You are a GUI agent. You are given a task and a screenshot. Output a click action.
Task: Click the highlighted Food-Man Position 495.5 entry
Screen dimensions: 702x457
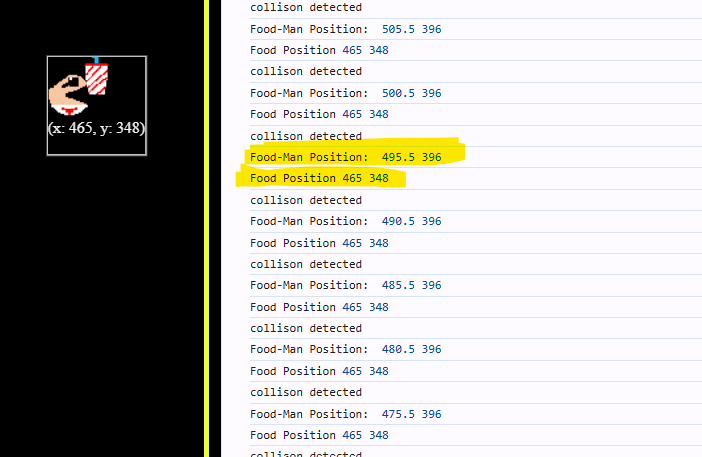345,157
